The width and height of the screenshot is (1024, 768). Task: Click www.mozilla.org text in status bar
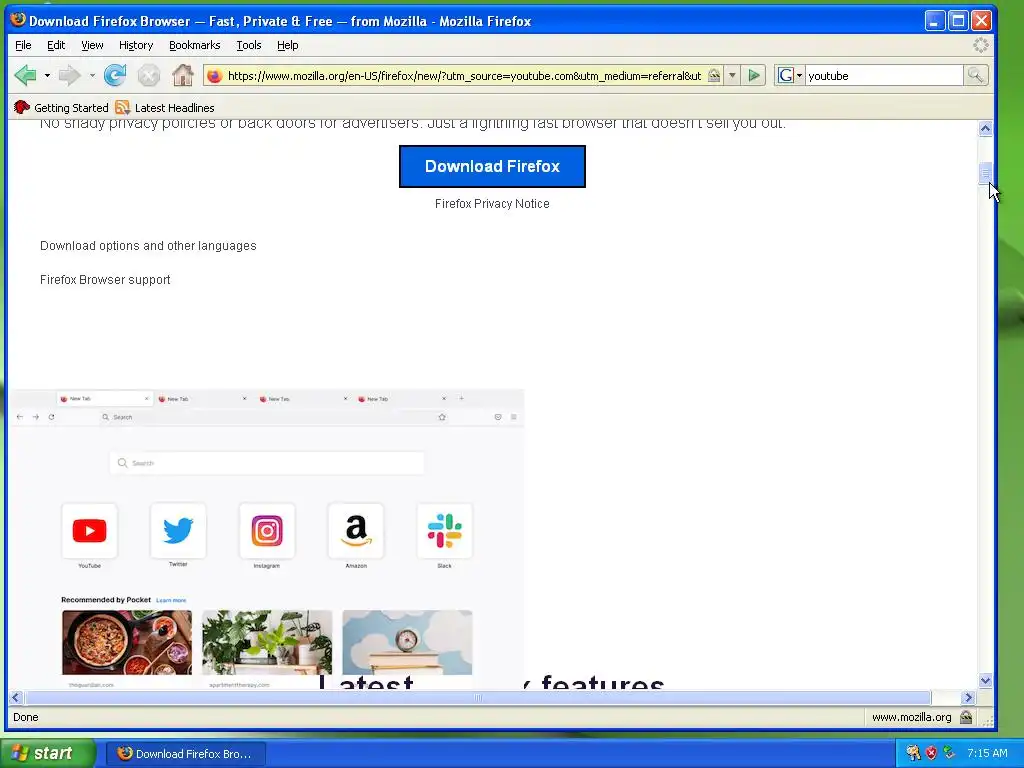(x=912, y=717)
